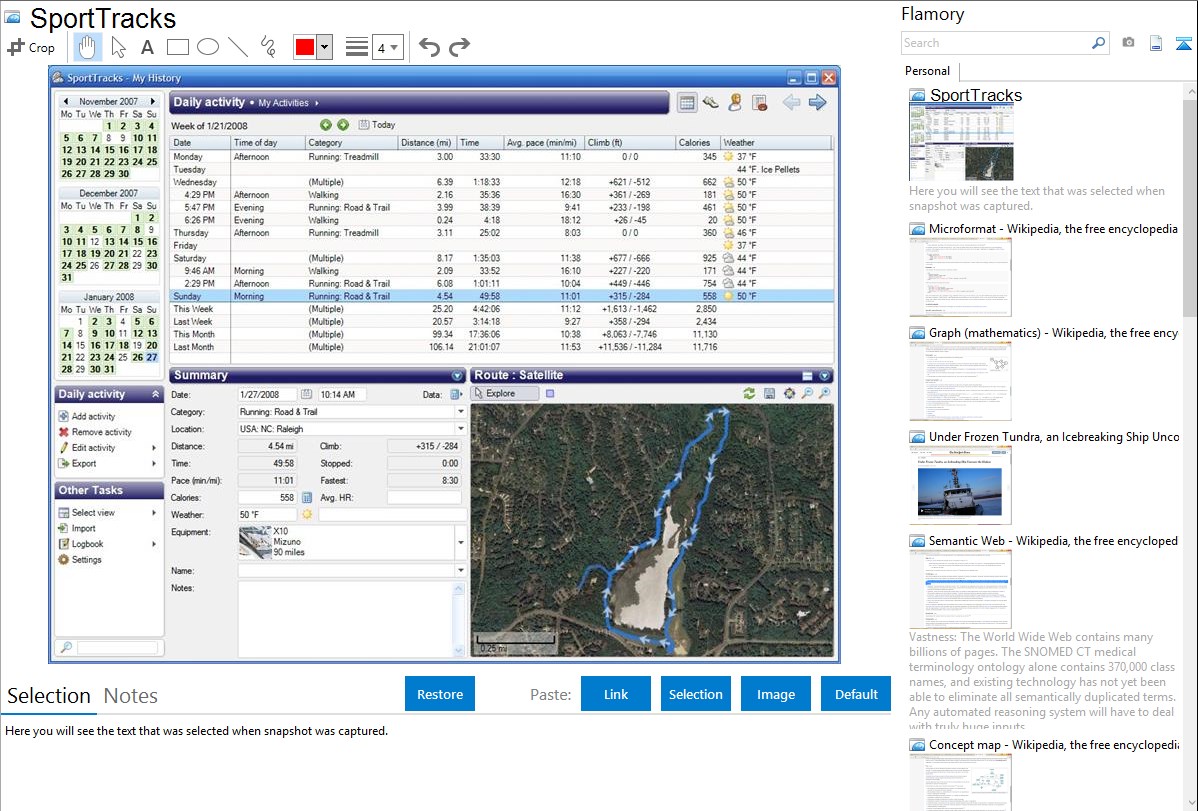Click the Paste Selection button
Viewport: 1198px width, 811px height.
coord(695,694)
